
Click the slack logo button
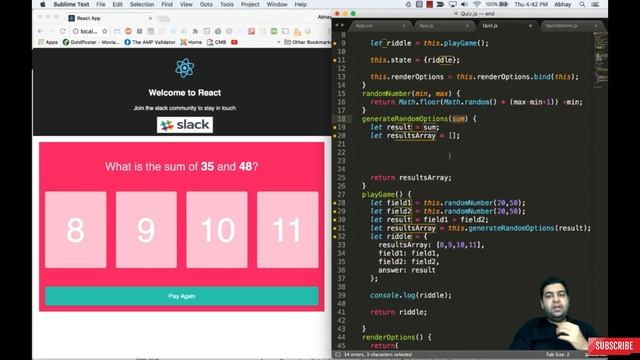184,125
